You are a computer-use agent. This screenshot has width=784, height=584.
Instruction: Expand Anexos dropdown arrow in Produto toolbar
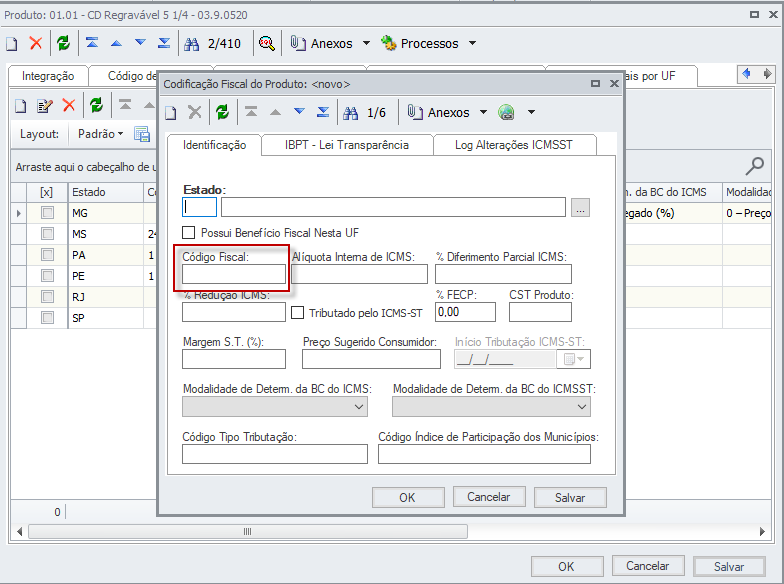[x=366, y=44]
